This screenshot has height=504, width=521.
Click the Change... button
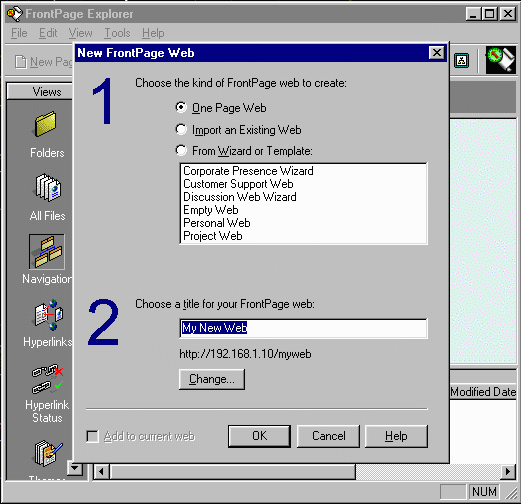point(212,379)
